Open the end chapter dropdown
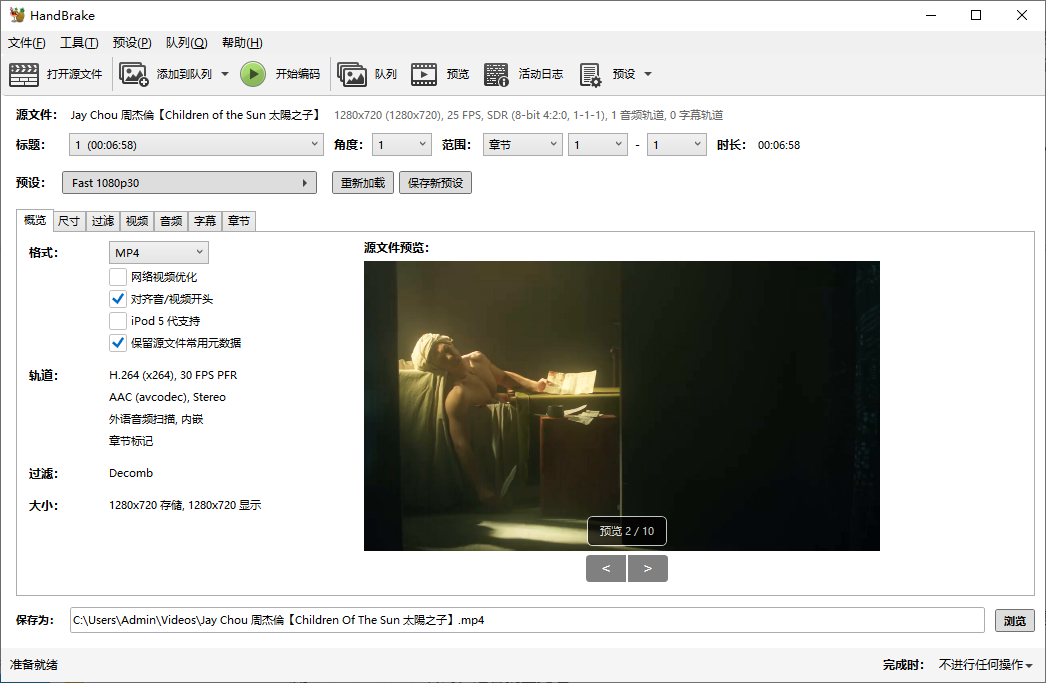 coord(676,145)
